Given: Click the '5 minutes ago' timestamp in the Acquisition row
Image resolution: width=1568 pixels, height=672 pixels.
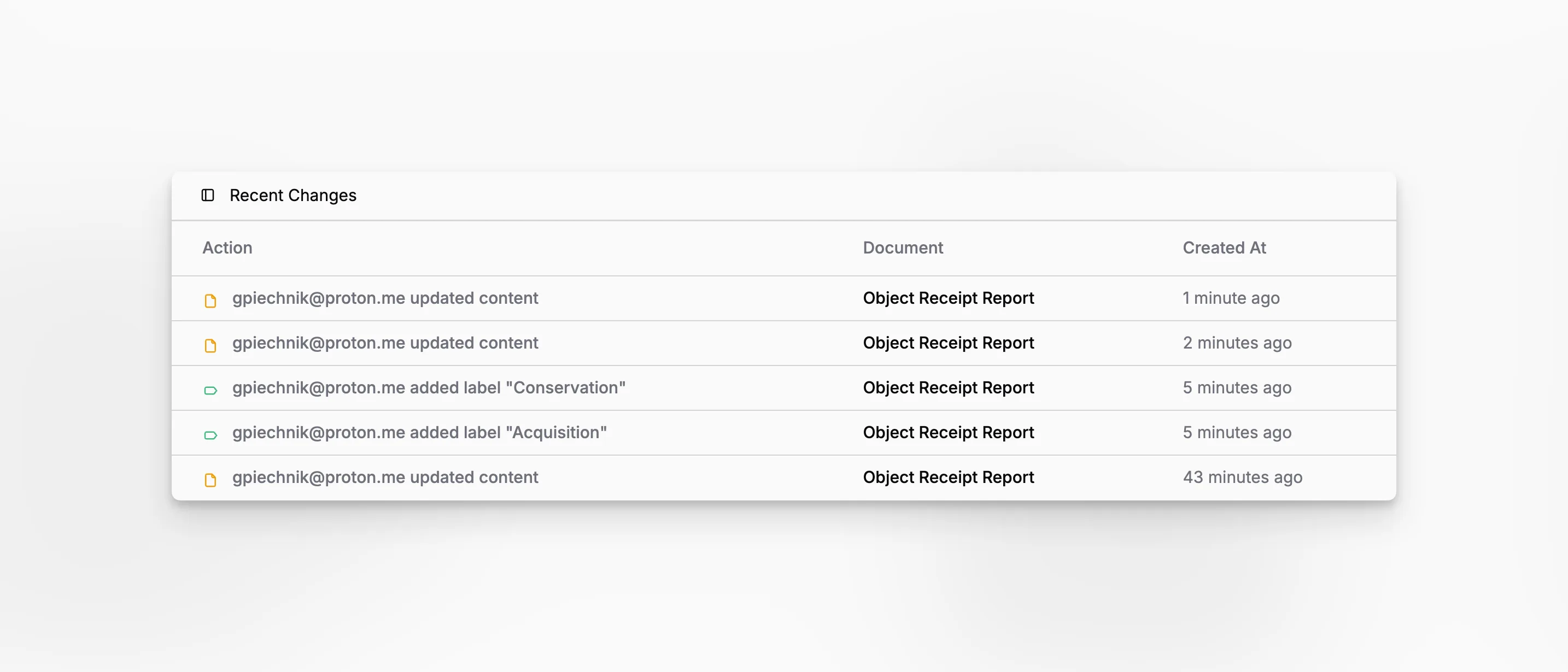Looking at the screenshot, I should click(x=1237, y=432).
